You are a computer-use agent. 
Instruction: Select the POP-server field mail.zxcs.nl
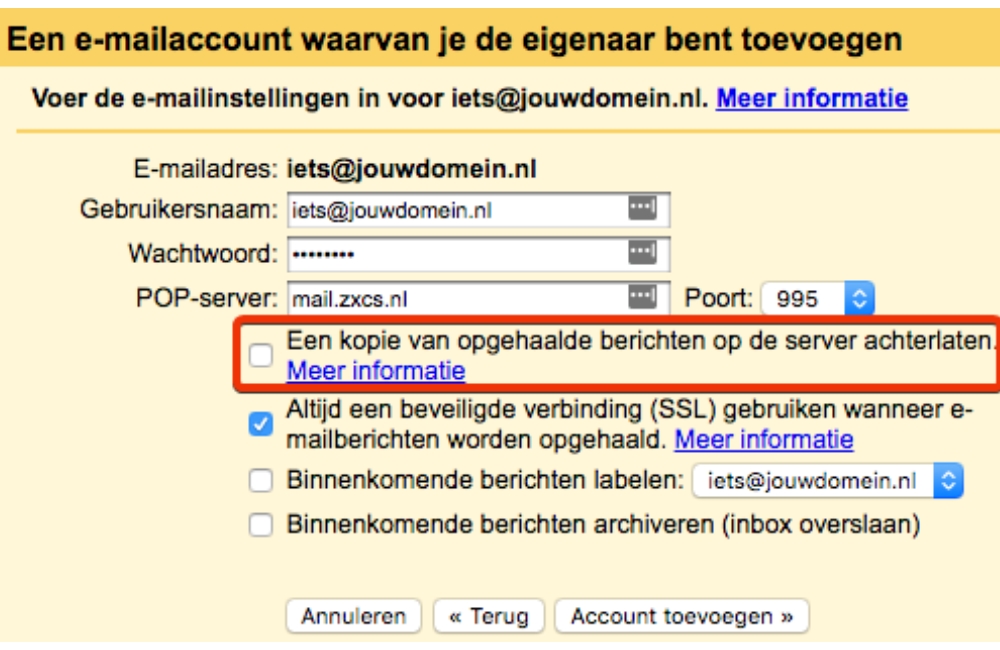pos(455,298)
